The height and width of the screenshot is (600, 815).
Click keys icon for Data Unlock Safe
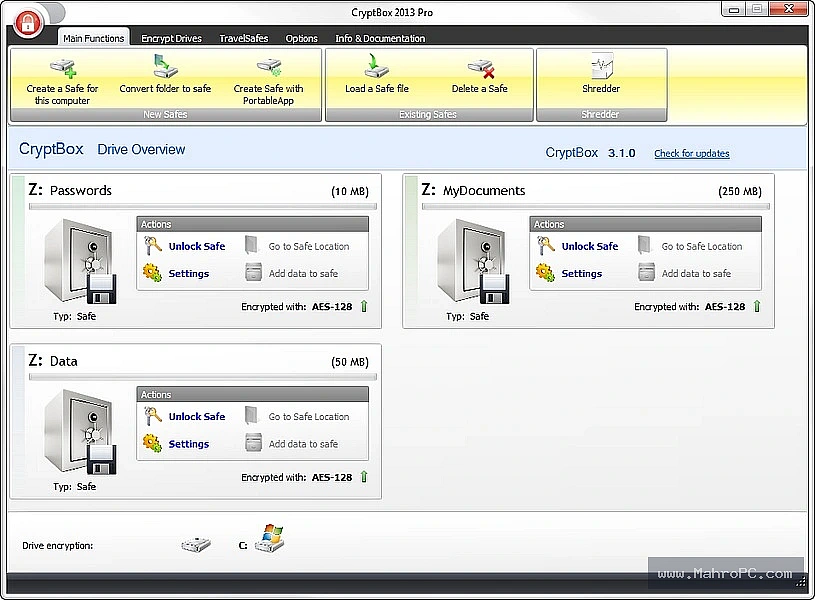pyautogui.click(x=153, y=416)
